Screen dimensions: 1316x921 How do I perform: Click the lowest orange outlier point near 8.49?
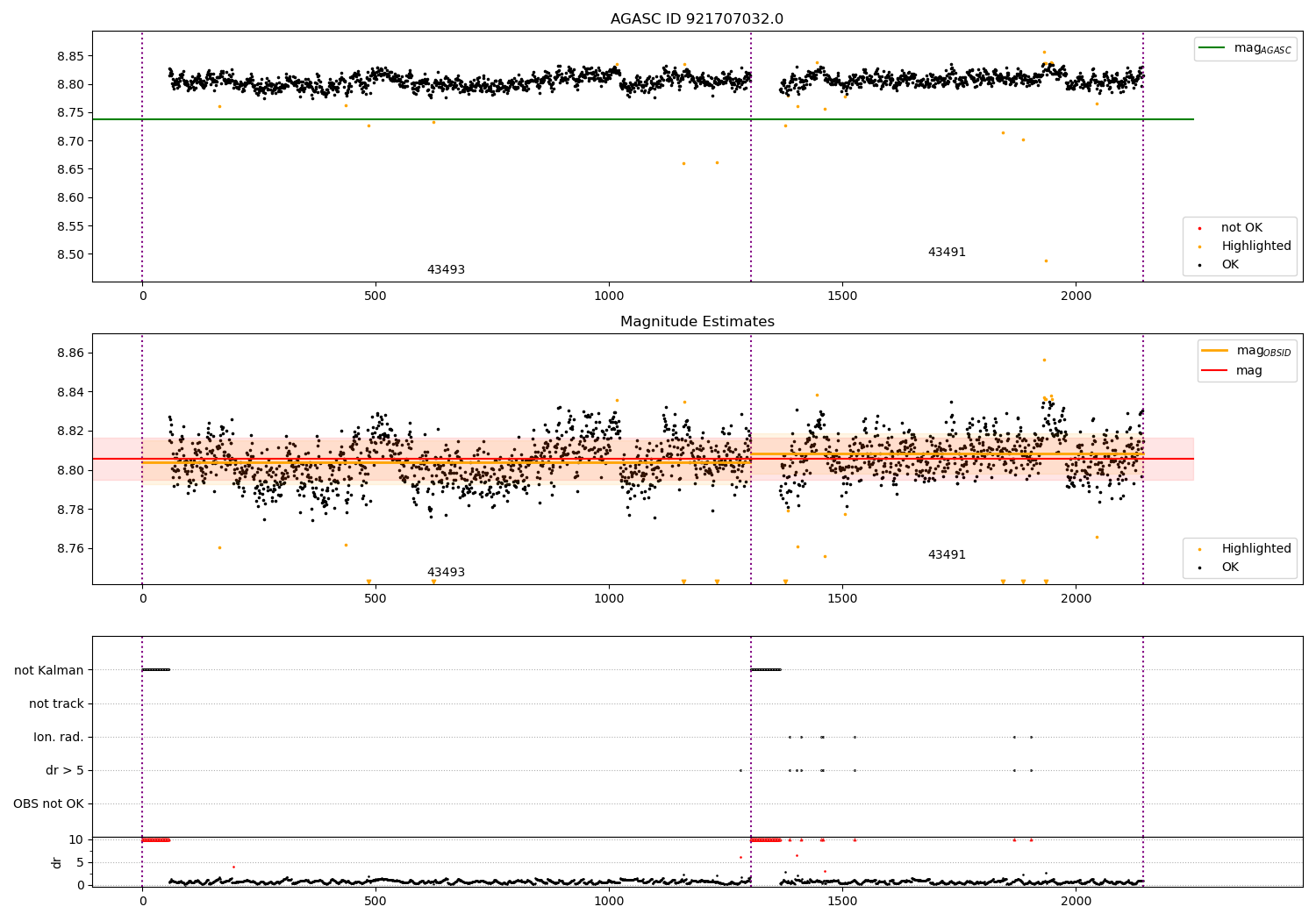1046,261
